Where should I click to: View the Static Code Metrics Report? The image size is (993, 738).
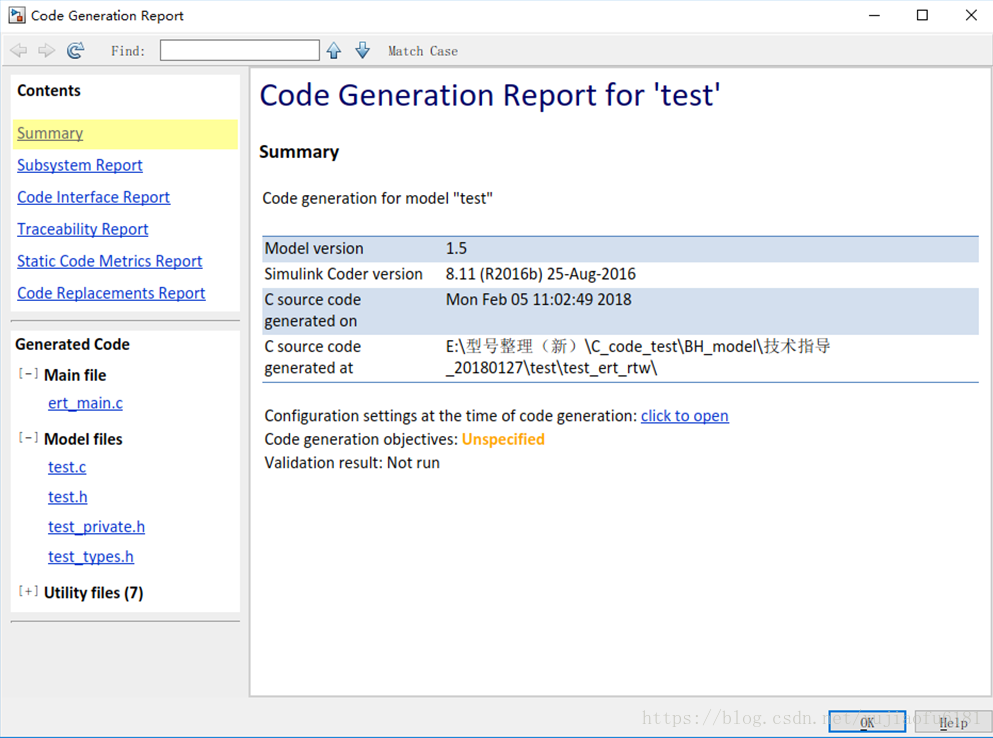(x=109, y=262)
